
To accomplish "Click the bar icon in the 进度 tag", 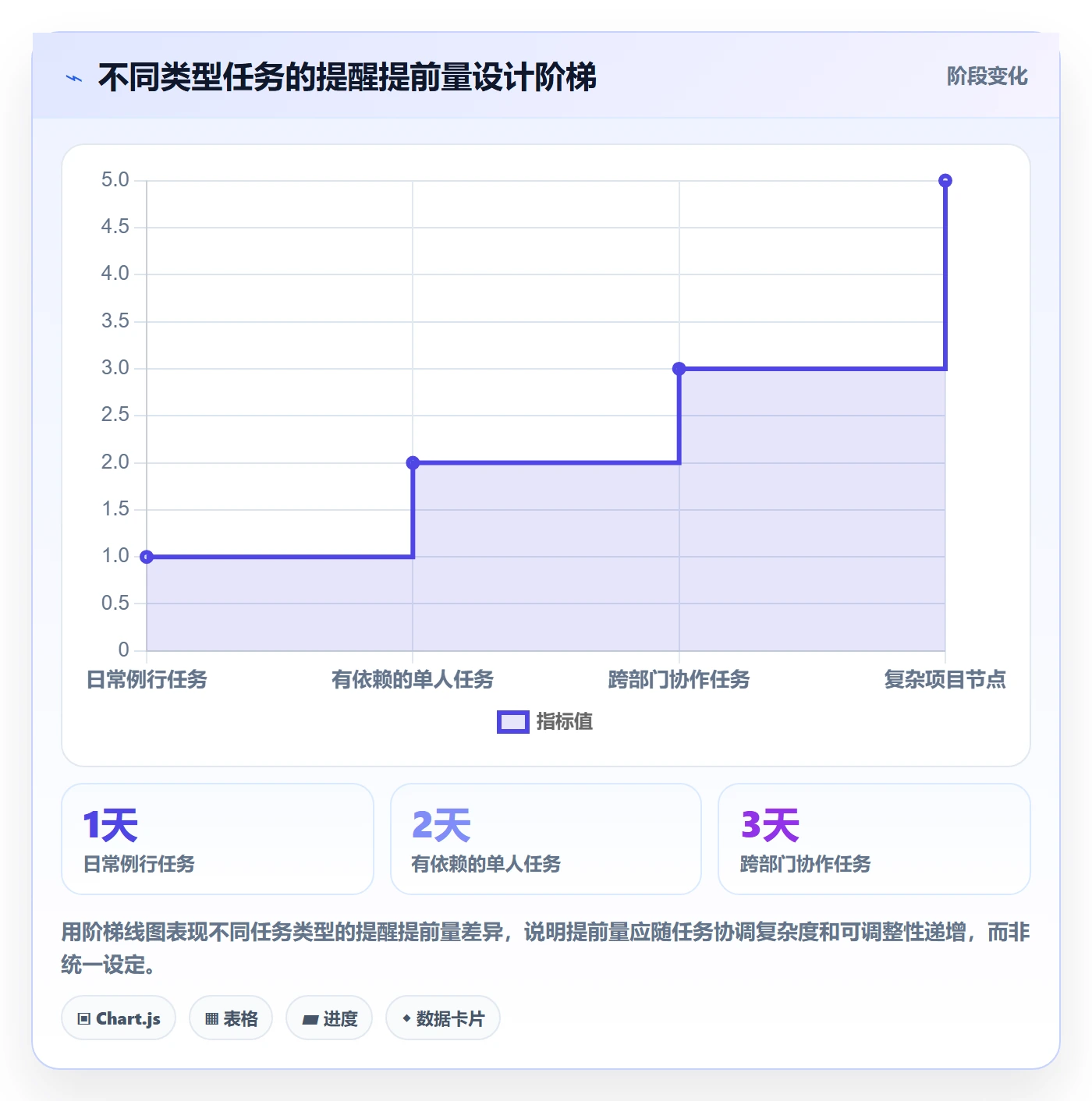I will [310, 1019].
